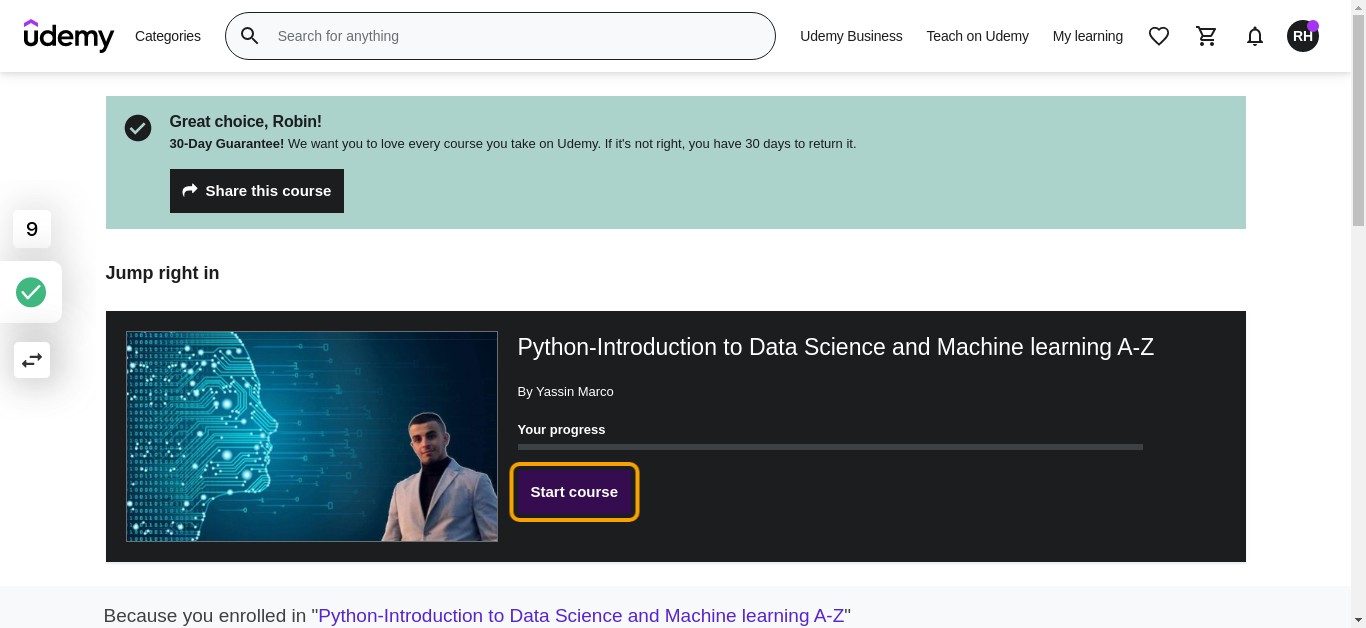The width and height of the screenshot is (1366, 628).
Task: Click the Great choice, Robin! heading
Action: [x=246, y=121]
